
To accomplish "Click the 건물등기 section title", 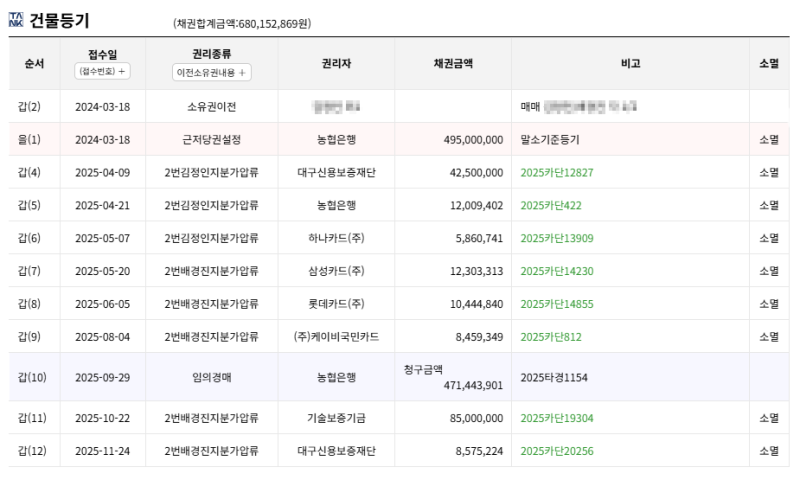I will [59, 20].
